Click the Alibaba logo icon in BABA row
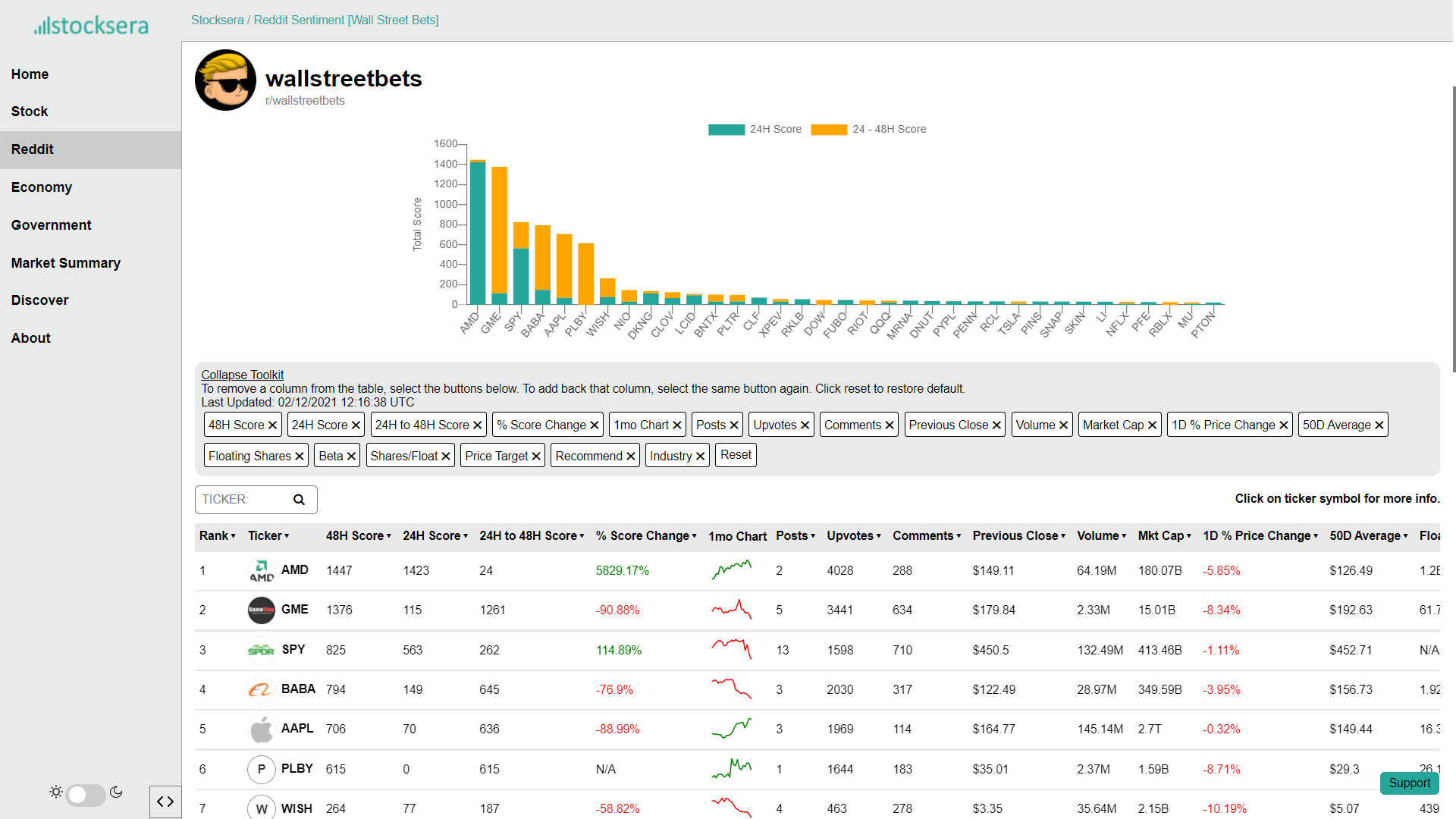 tap(261, 689)
